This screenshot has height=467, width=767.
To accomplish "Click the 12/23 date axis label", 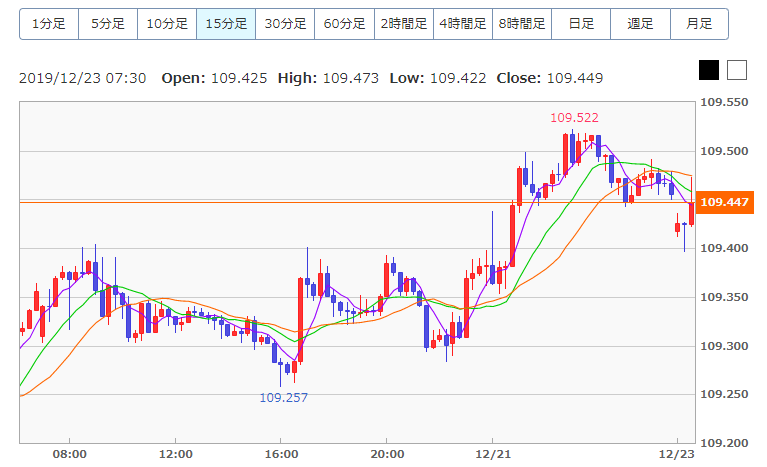I will [x=677, y=454].
